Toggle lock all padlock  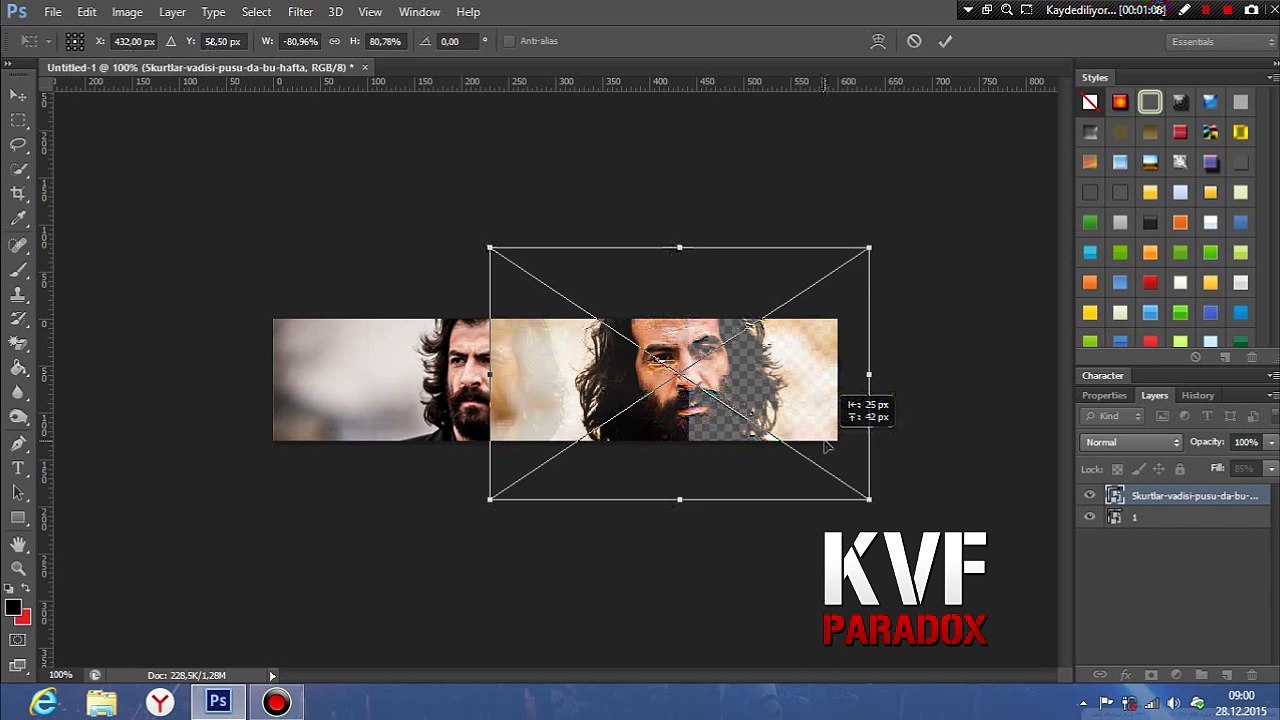[x=1180, y=469]
